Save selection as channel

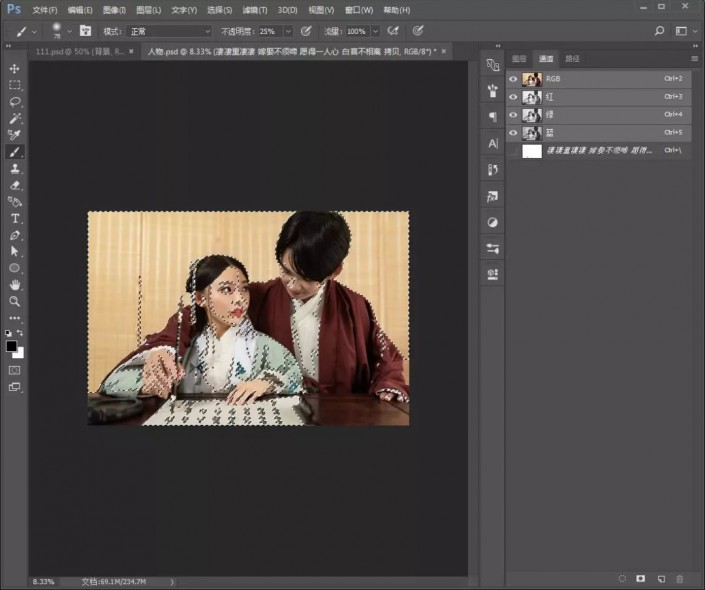641,579
